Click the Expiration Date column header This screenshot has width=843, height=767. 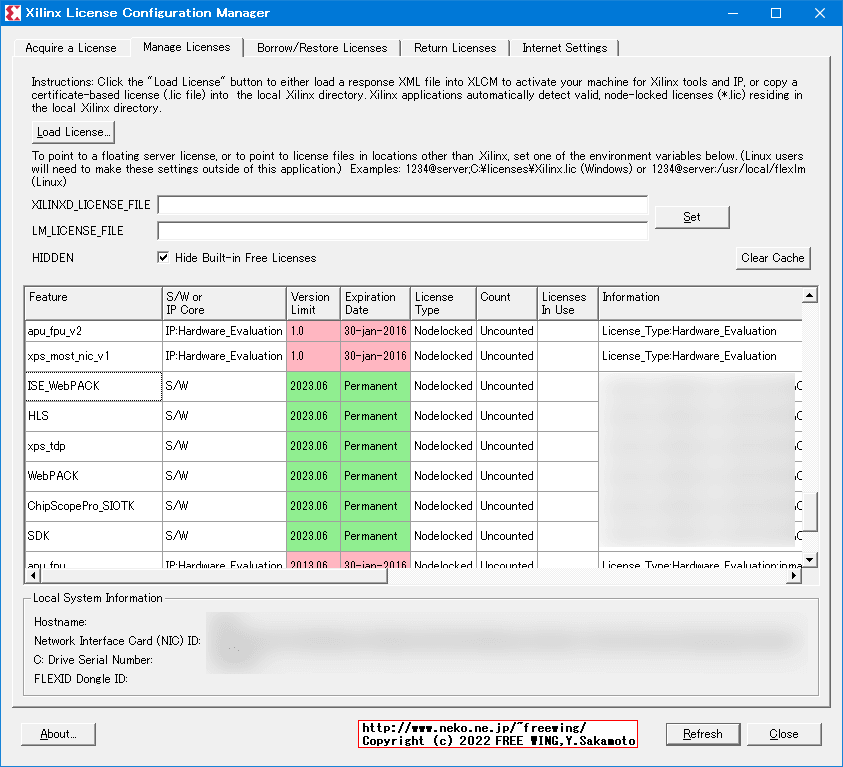coord(375,303)
